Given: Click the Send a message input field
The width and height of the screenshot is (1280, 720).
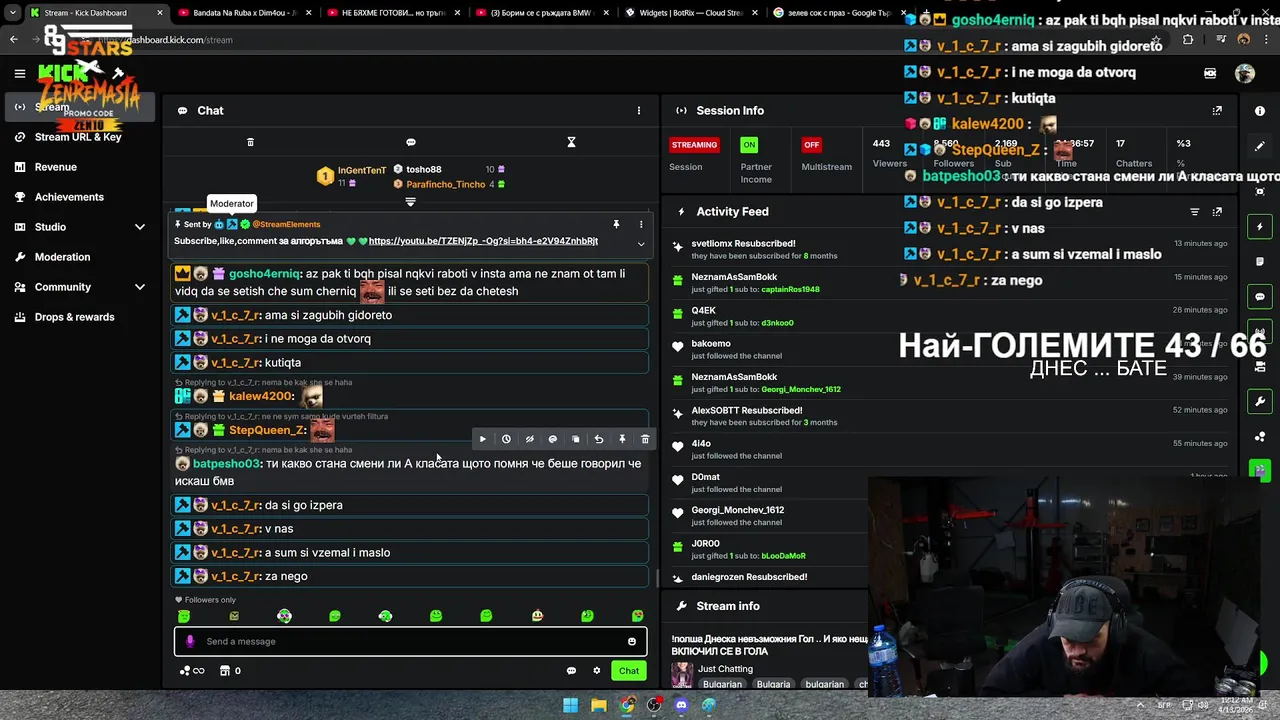Looking at the screenshot, I should 411,642.
